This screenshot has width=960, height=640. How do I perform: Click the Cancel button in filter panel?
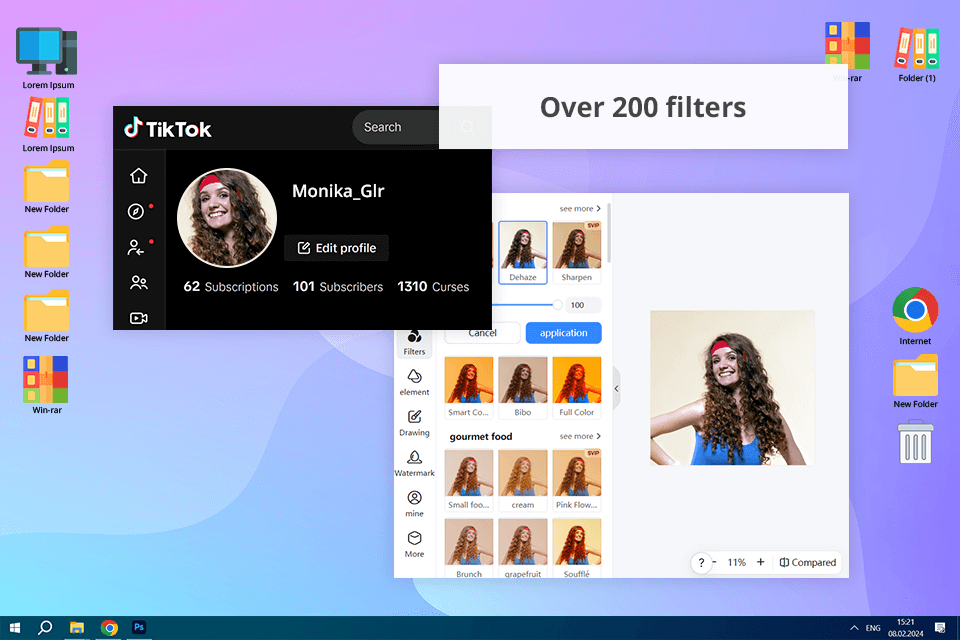(x=482, y=333)
